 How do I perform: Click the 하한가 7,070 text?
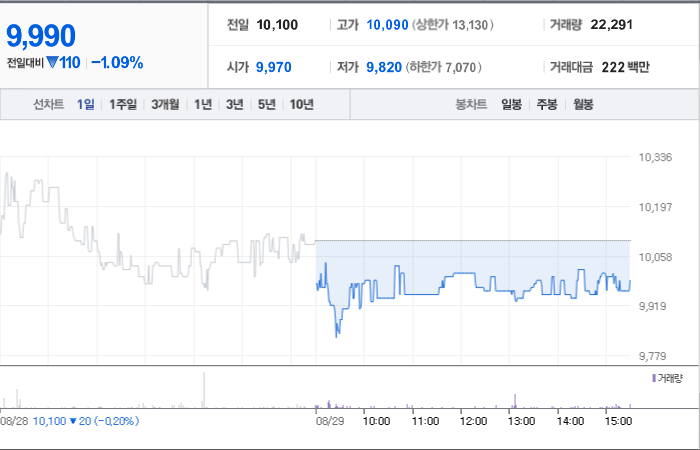point(443,67)
